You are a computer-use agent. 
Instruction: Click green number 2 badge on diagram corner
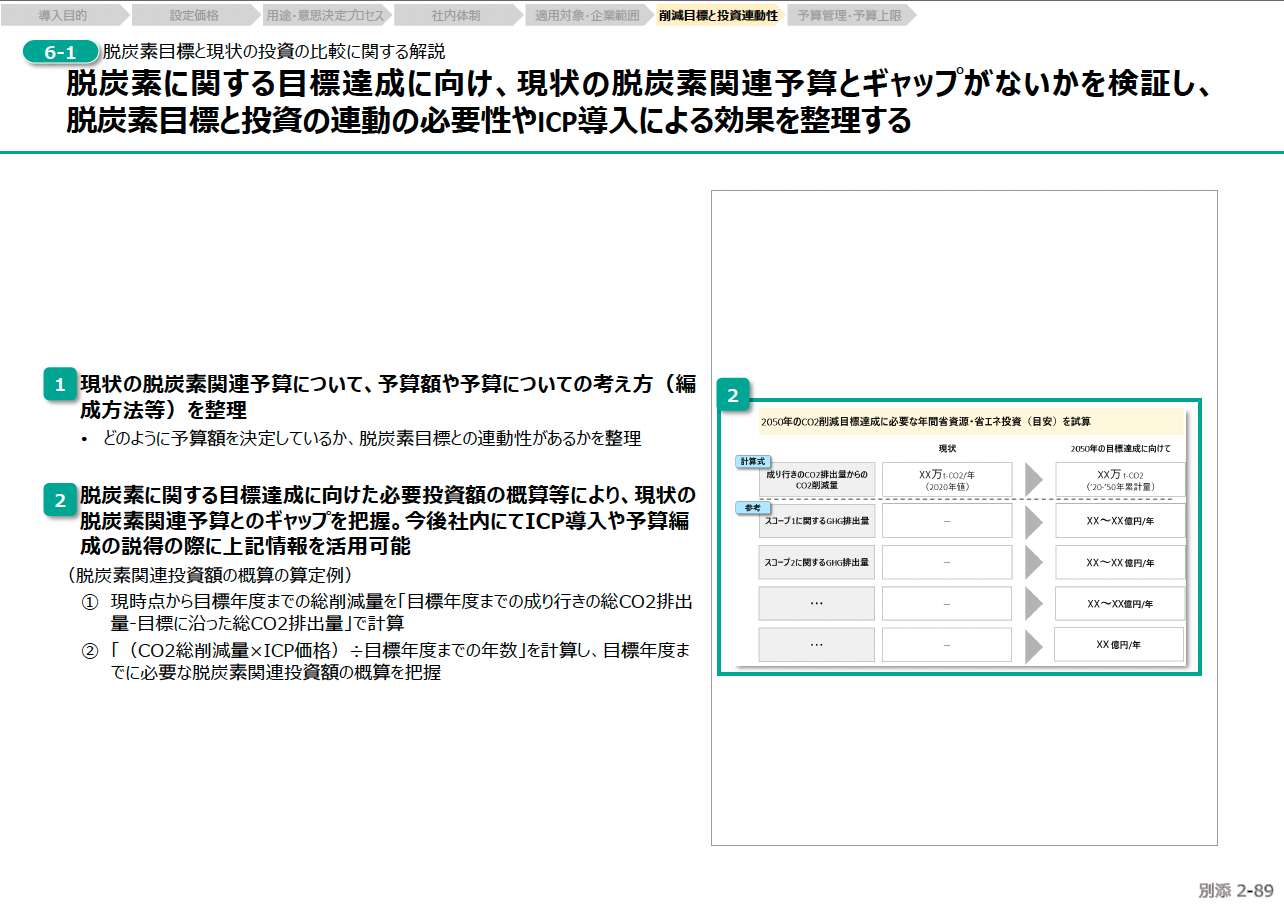click(x=733, y=396)
